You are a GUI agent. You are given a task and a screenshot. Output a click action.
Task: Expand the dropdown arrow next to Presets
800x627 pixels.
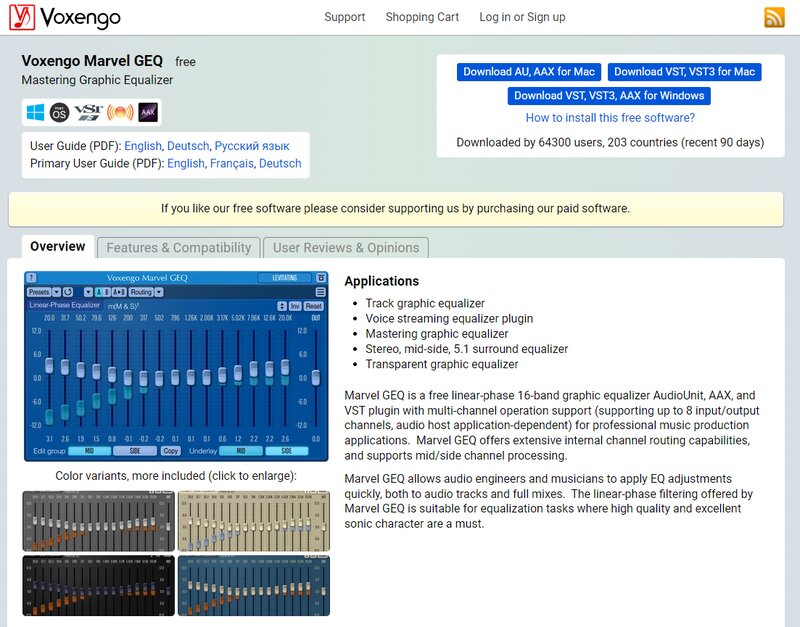(57, 292)
